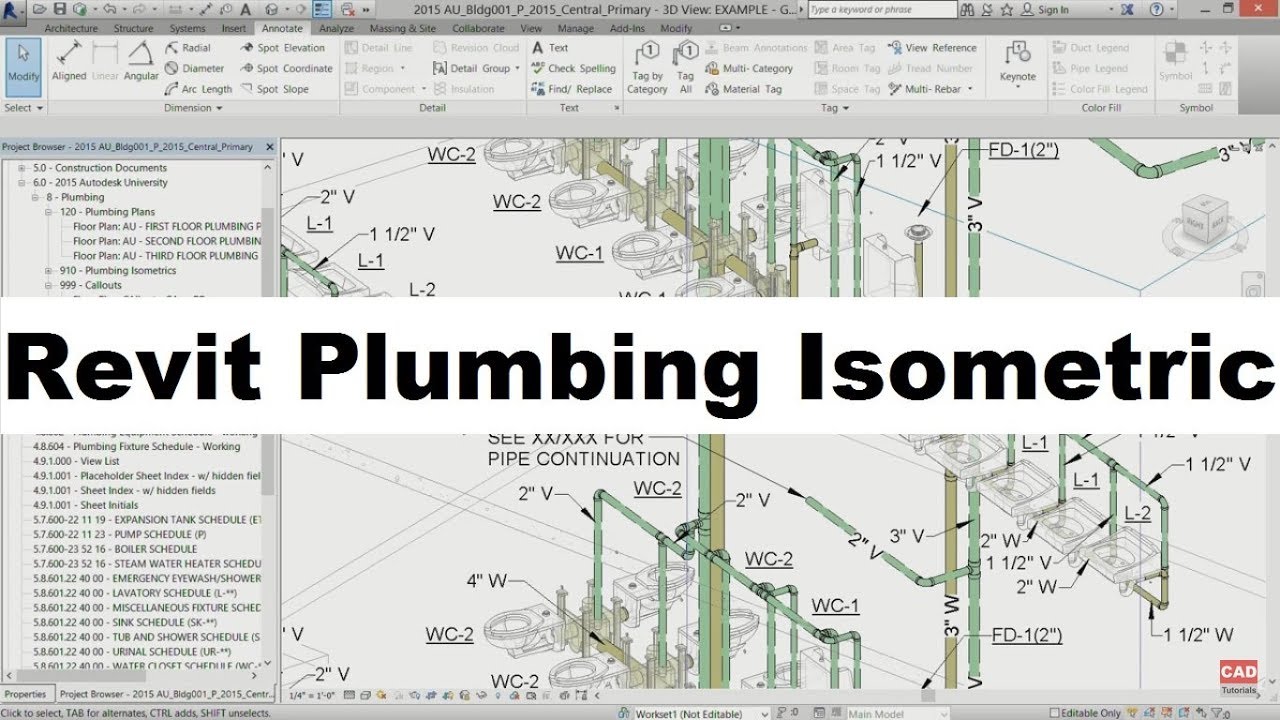Click the Communication Center binoculars icon
The height and width of the screenshot is (720, 1280).
[x=967, y=9]
